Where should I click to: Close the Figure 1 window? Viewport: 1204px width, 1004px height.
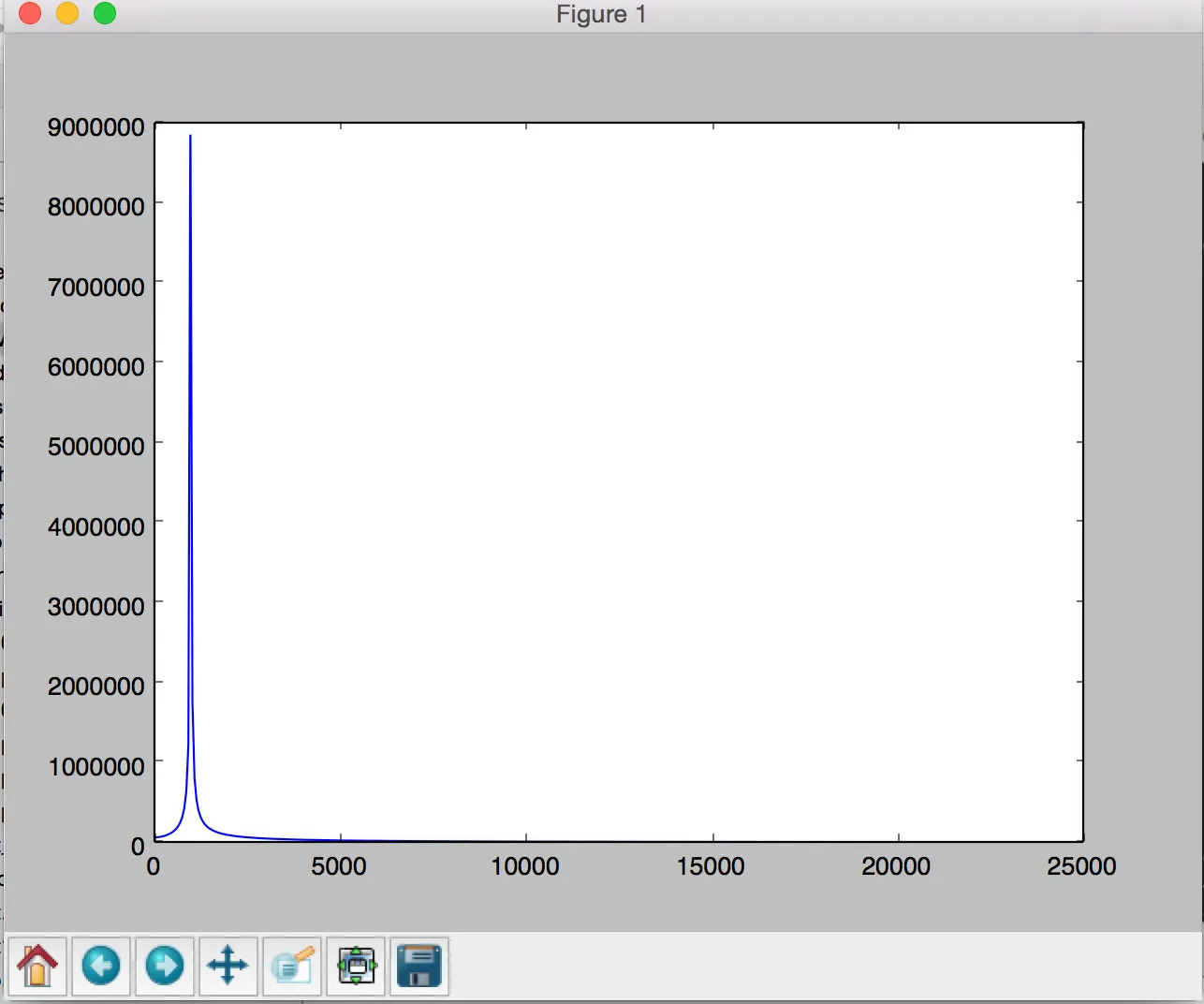pyautogui.click(x=30, y=13)
